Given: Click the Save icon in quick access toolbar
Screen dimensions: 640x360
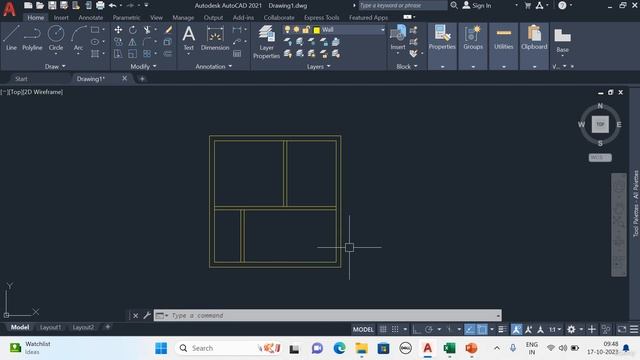Looking at the screenshot, I should coord(52,5).
